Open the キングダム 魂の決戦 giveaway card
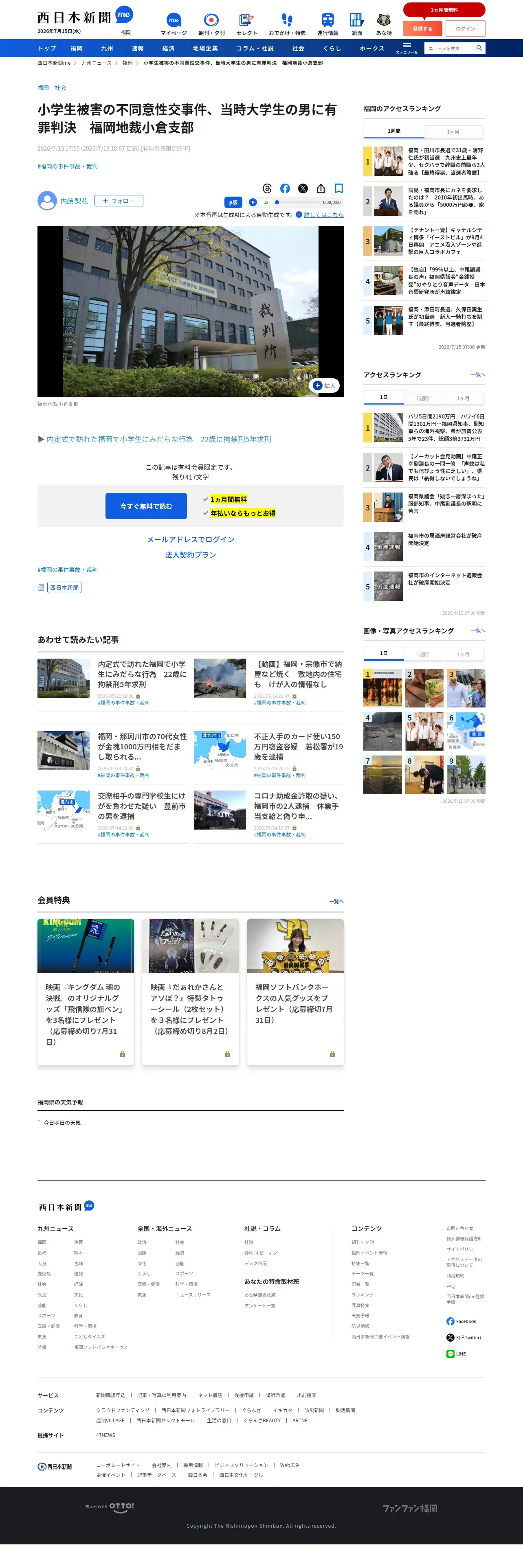The image size is (523, 1568). (x=86, y=992)
